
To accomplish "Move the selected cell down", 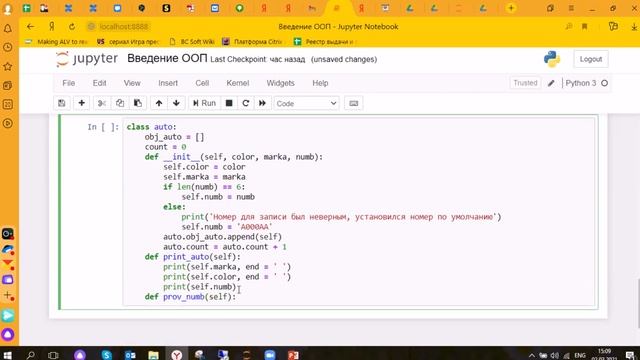I will pos(176,103).
